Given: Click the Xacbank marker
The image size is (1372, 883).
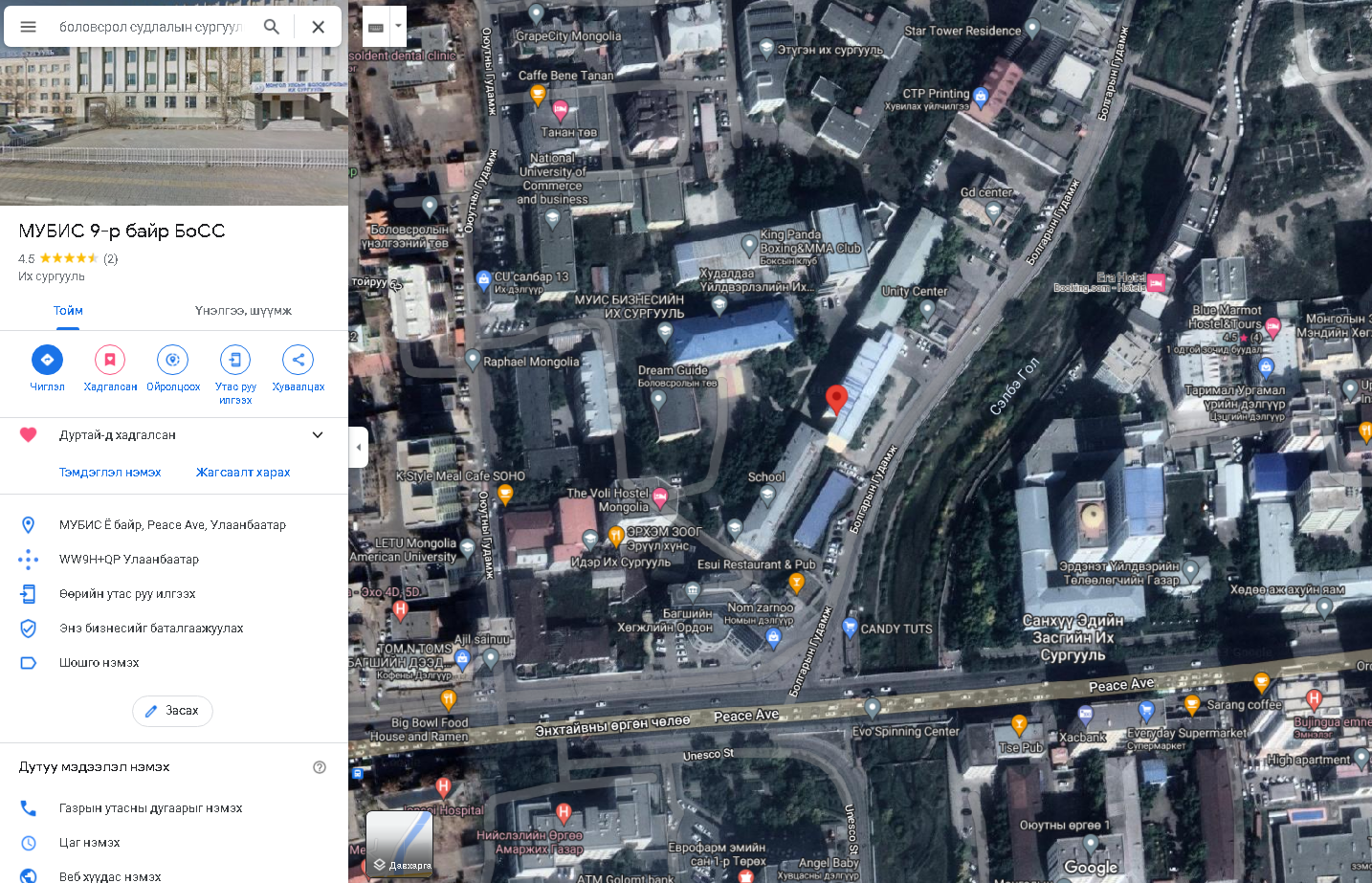Looking at the screenshot, I should click(x=1085, y=715).
